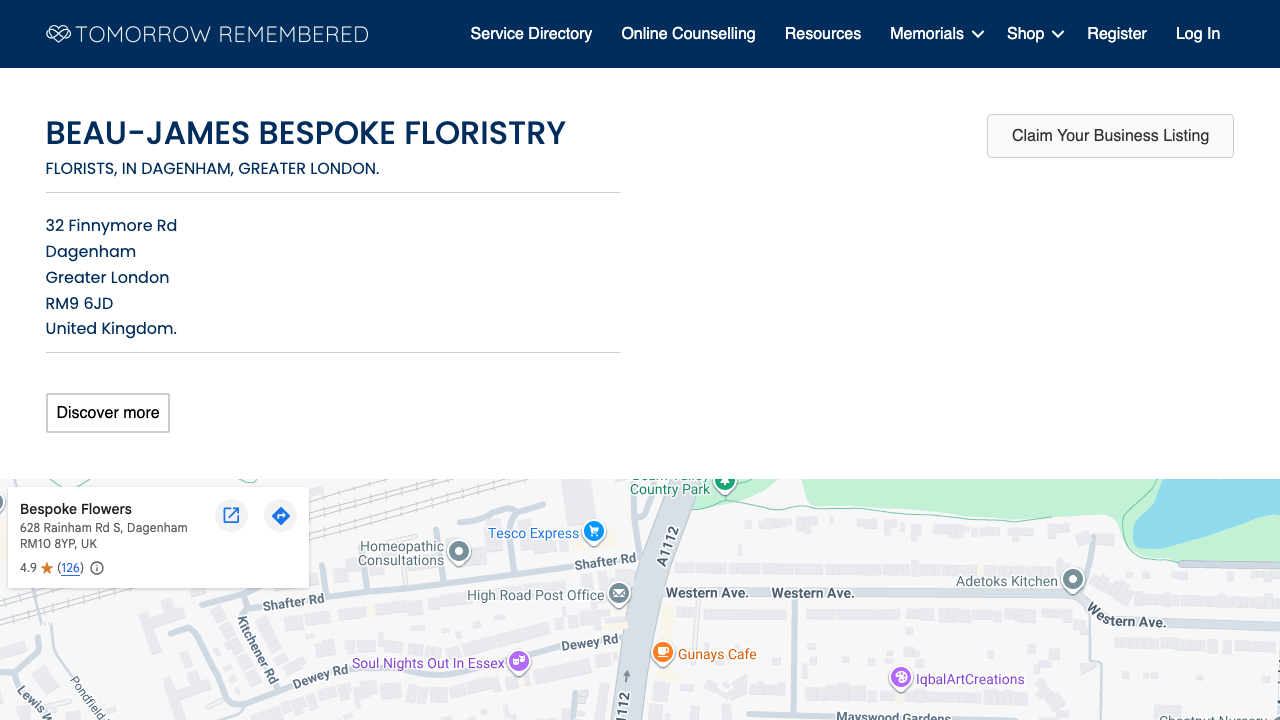The image size is (1280, 720).
Task: Open the Service Directory page
Action: click(531, 33)
